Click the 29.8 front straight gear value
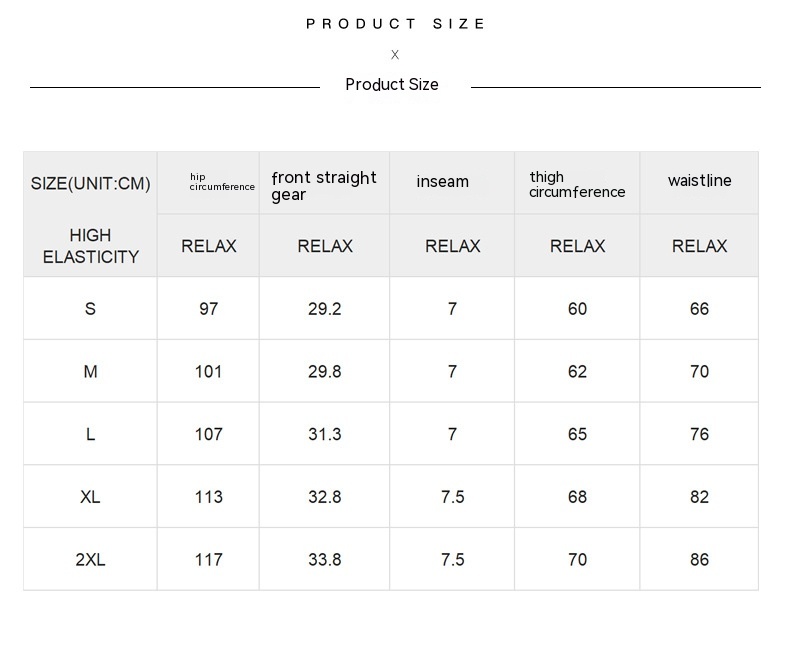Viewport: 790px width, 666px height. pos(324,372)
